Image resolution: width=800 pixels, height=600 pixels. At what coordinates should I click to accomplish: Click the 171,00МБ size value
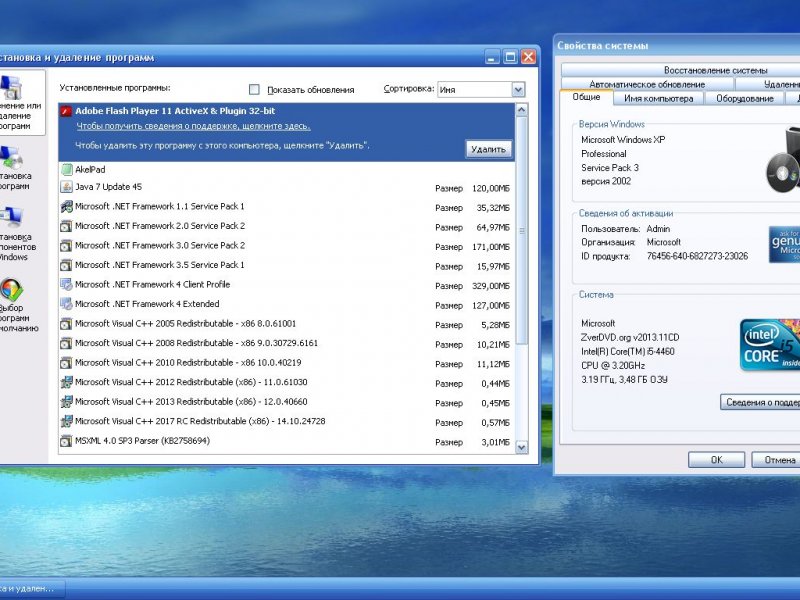(491, 247)
